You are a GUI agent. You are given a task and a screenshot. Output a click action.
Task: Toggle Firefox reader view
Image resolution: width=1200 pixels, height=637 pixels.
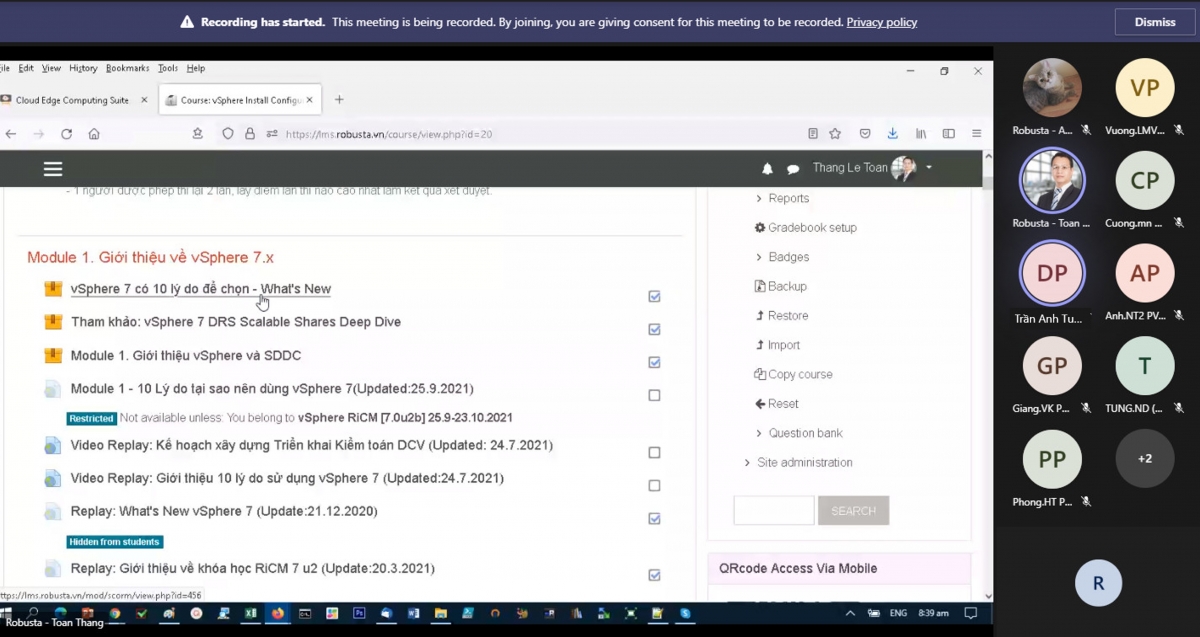tap(813, 134)
